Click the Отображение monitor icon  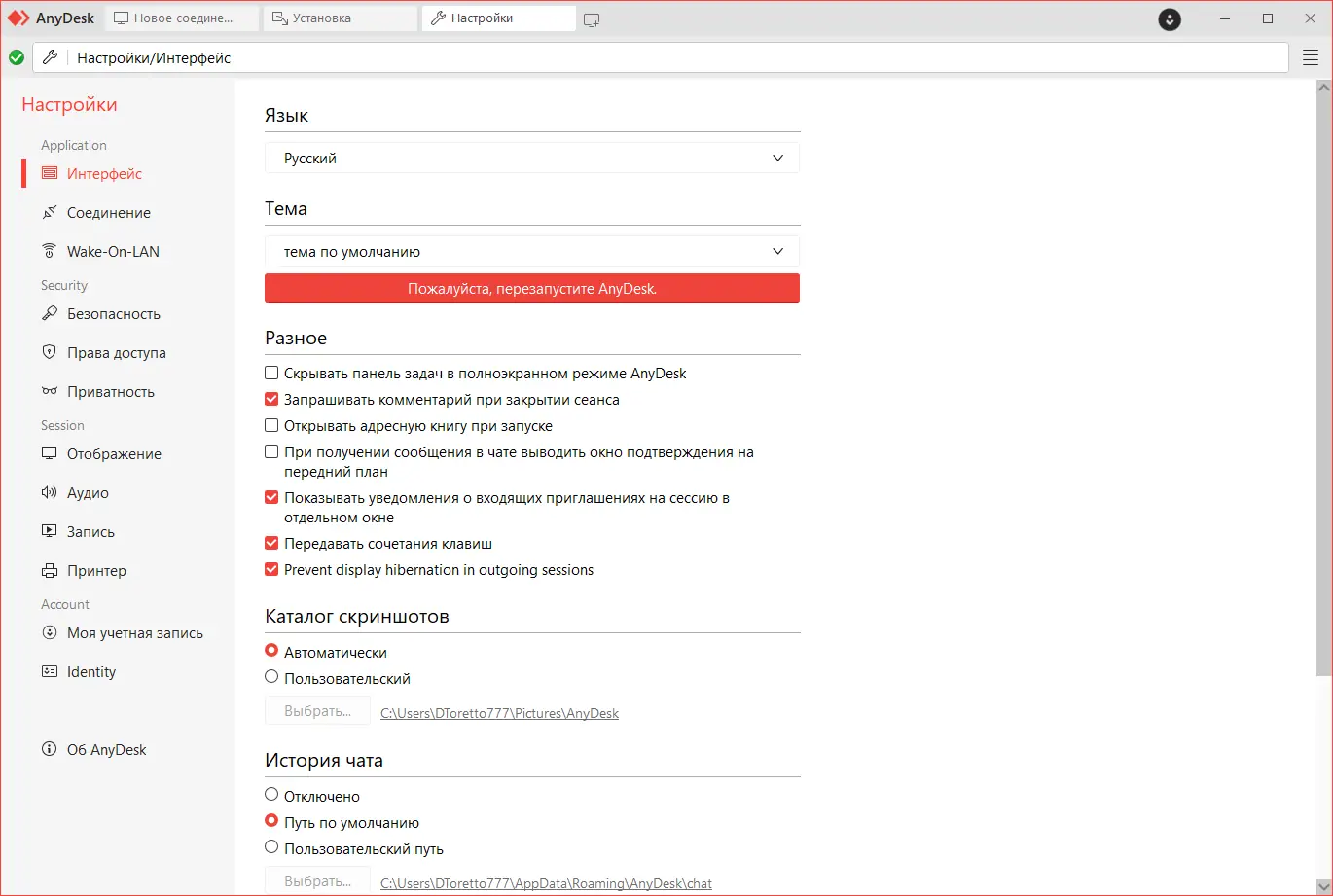pos(50,454)
